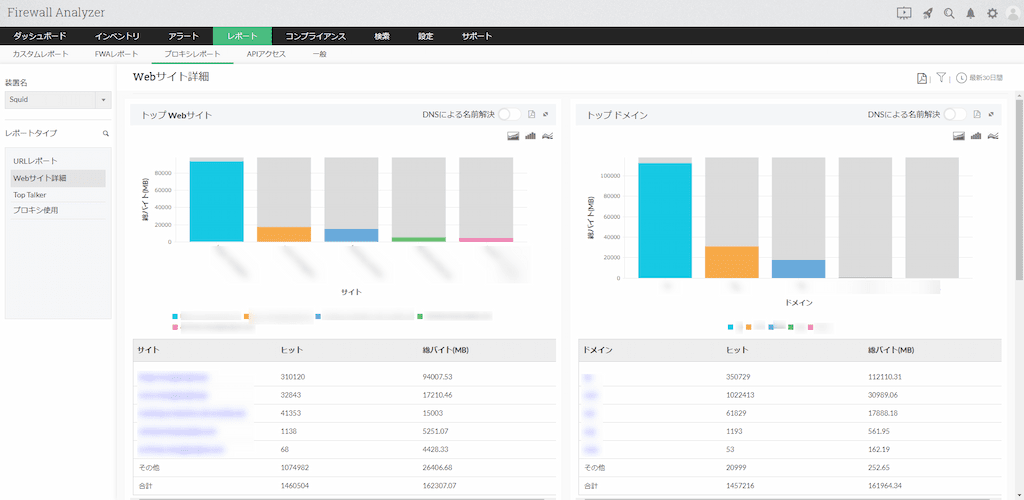1024x500 pixels.
Task: Switch トップ Webサイト chart to bar chart view
Action: 530,135
